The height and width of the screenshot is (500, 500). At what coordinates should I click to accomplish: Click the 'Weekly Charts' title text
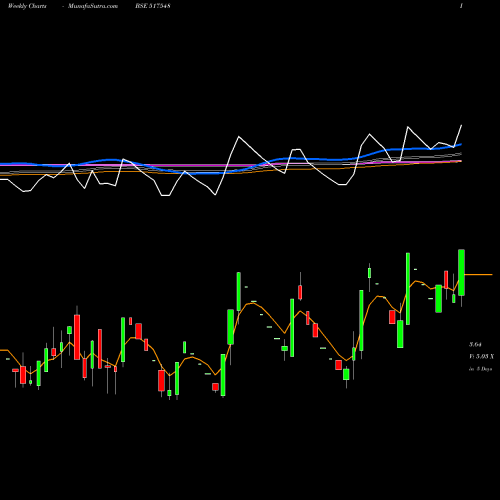27,6
